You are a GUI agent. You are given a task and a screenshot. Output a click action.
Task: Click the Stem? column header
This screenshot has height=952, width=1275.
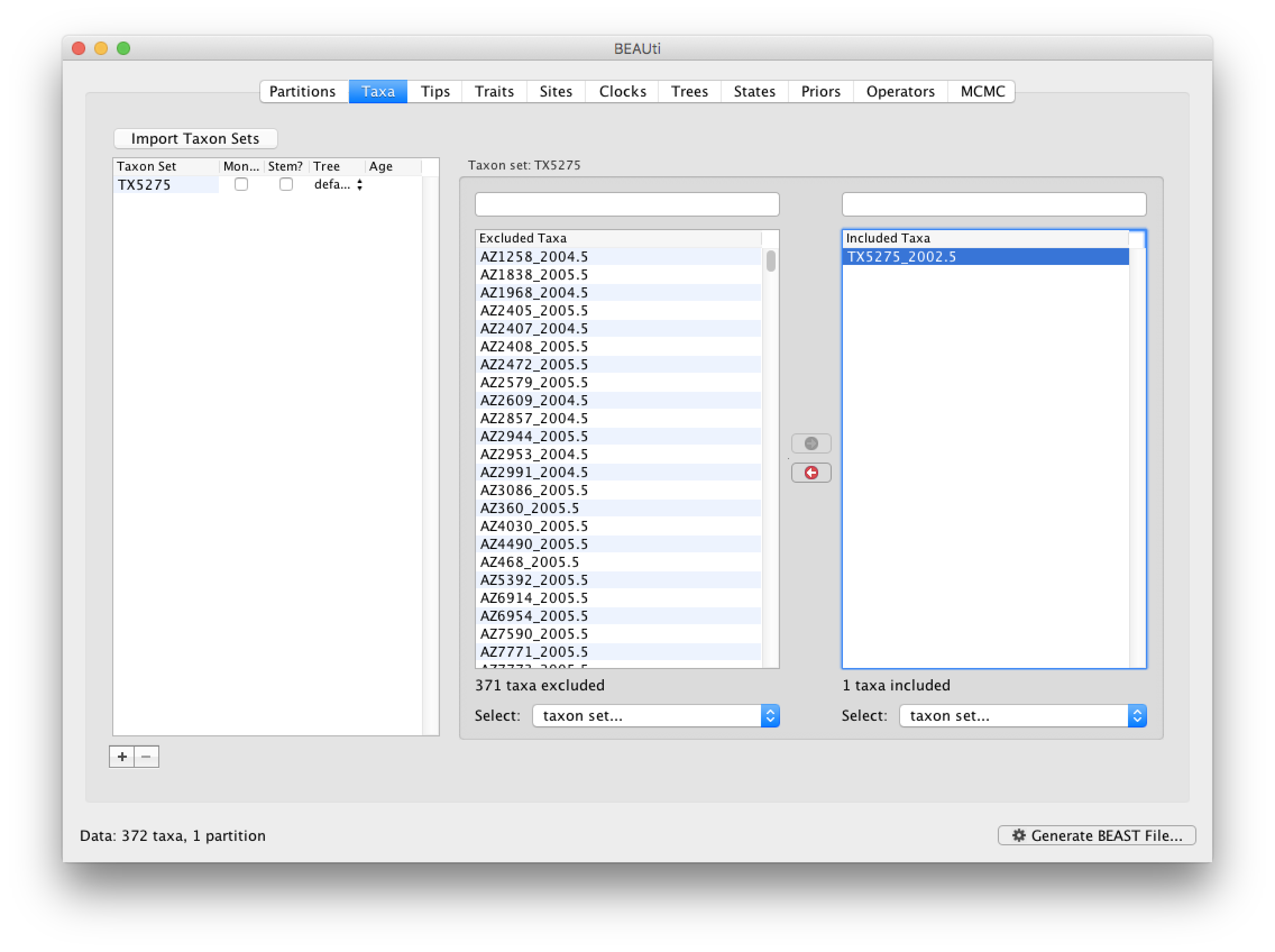click(x=286, y=167)
